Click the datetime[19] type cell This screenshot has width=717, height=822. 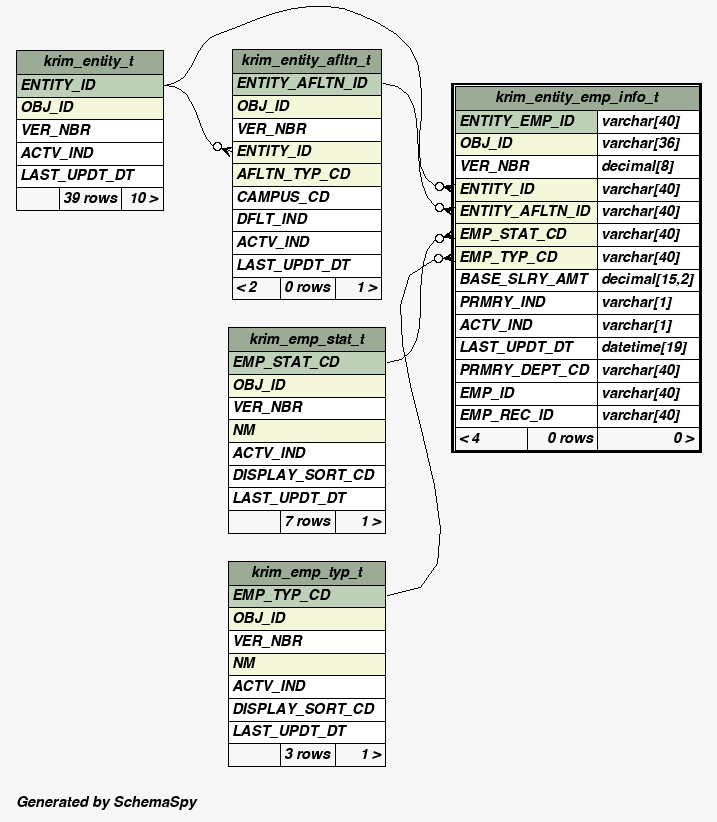click(648, 348)
